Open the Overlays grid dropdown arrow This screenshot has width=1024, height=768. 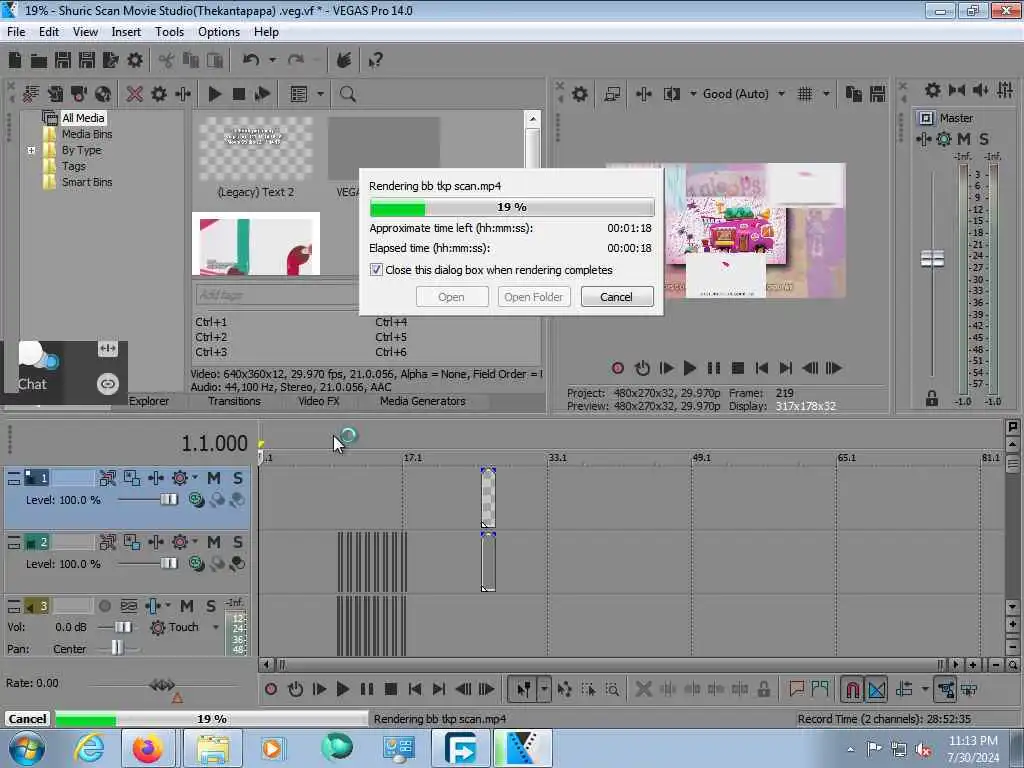click(826, 94)
